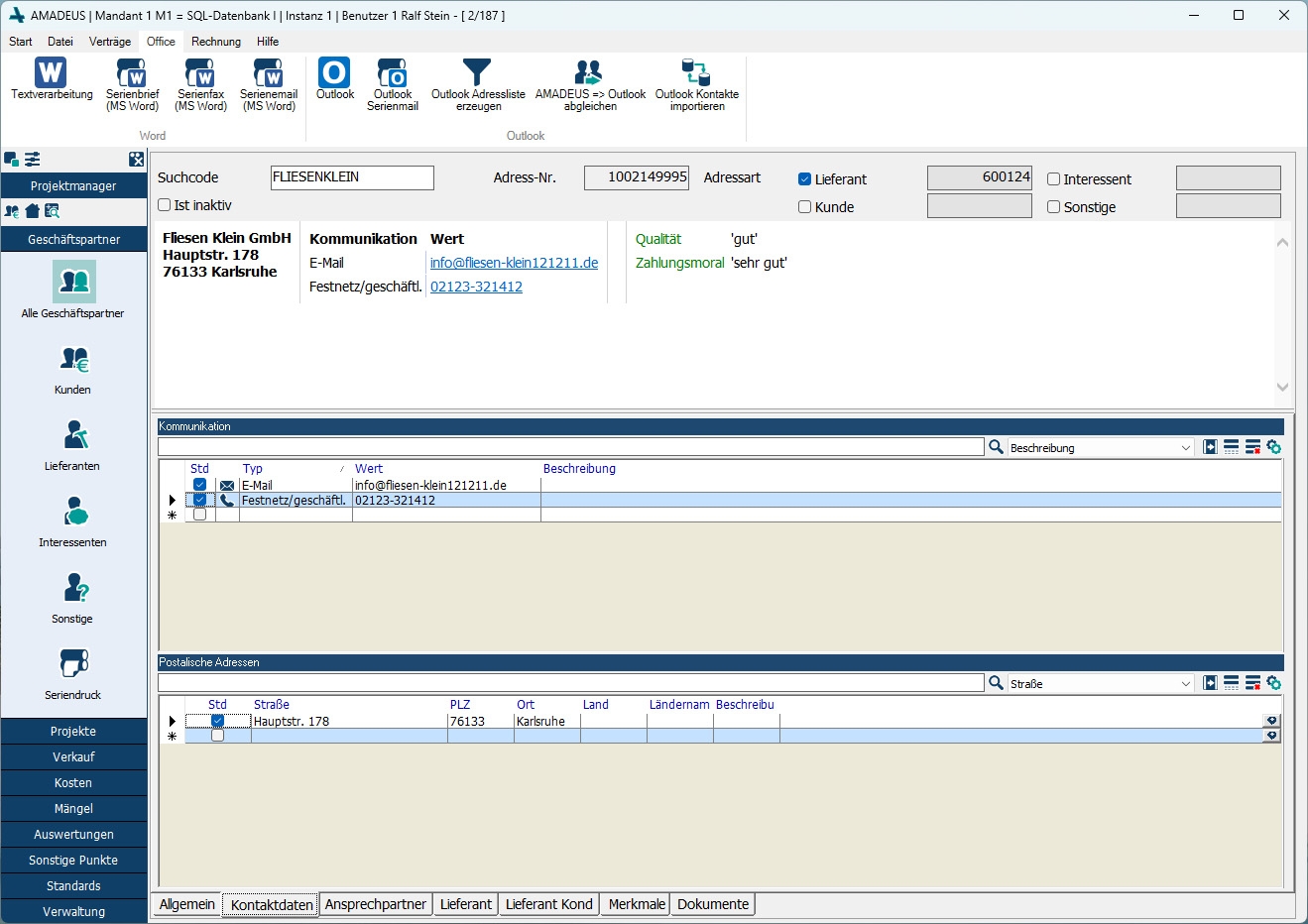Launch Serienbrief (MS Word)
This screenshot has width=1308, height=924.
point(132,73)
